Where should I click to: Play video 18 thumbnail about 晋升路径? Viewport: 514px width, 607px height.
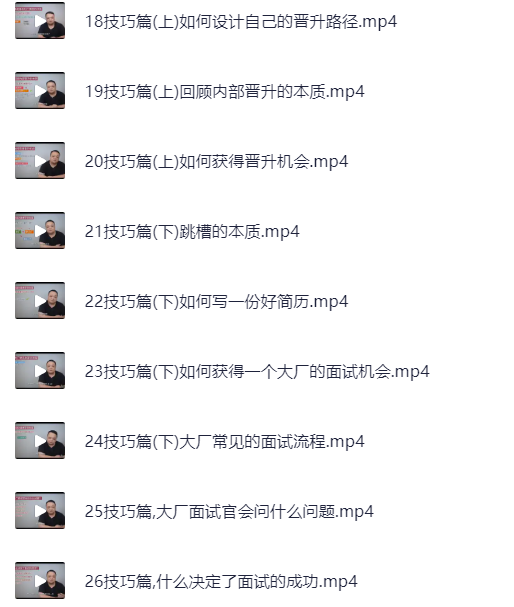point(40,21)
